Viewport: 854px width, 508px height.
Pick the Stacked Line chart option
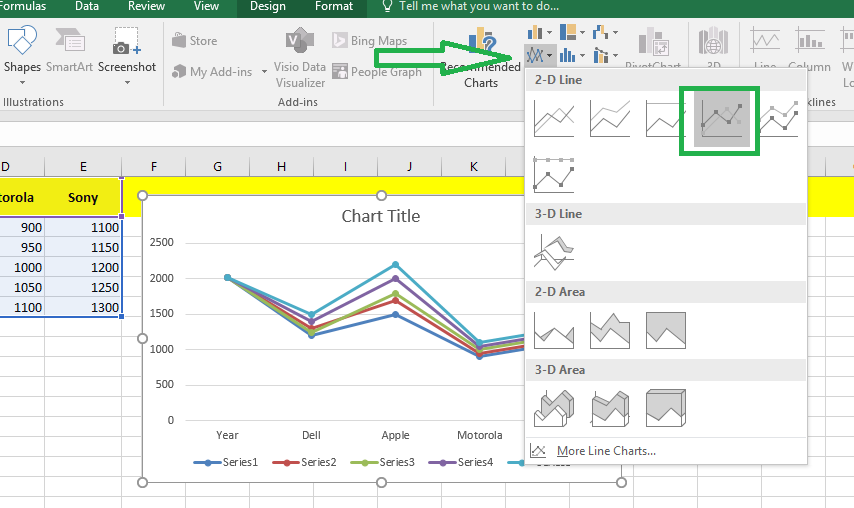click(x=609, y=120)
